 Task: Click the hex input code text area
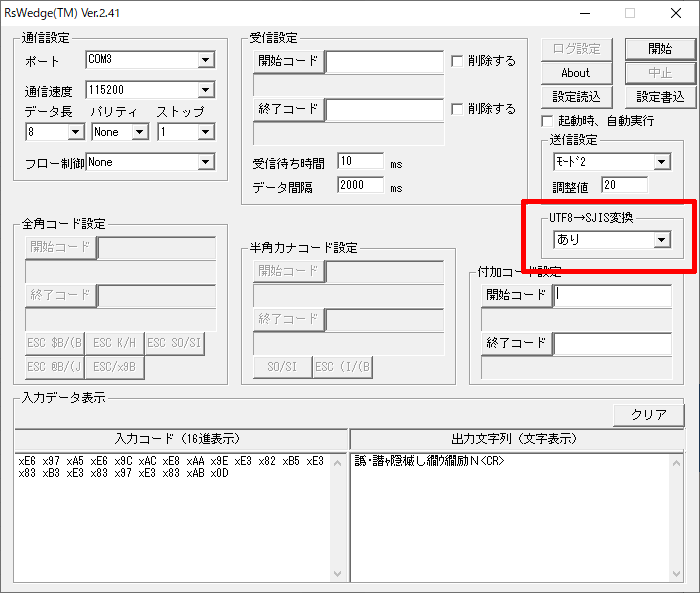(x=173, y=518)
